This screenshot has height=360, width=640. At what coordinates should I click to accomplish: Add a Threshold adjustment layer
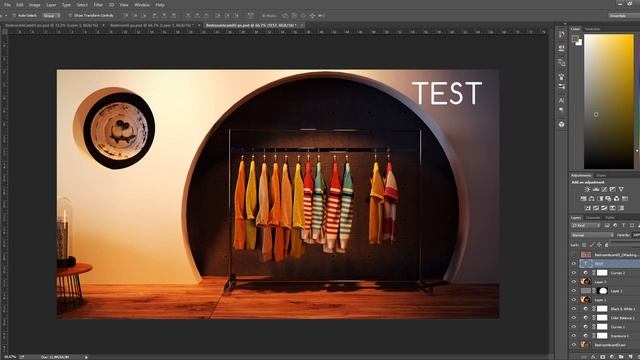(604, 208)
